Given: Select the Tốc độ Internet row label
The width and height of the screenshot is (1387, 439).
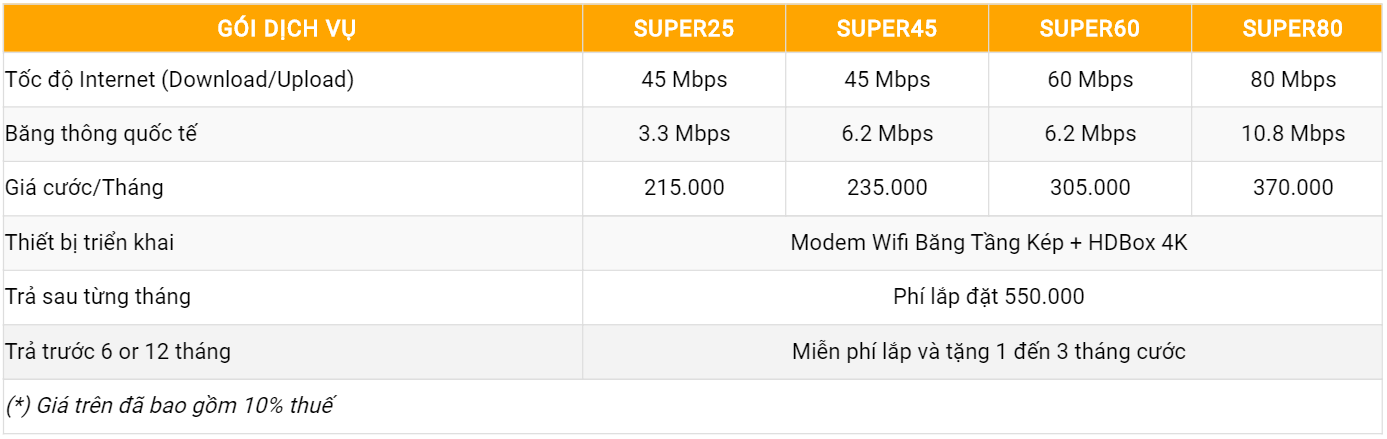Looking at the screenshot, I should [x=180, y=80].
